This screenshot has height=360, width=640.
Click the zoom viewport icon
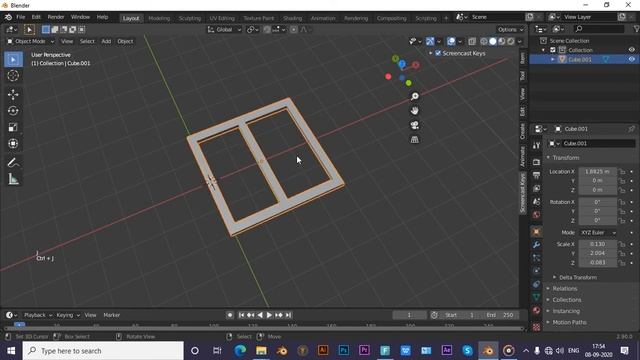point(415,96)
